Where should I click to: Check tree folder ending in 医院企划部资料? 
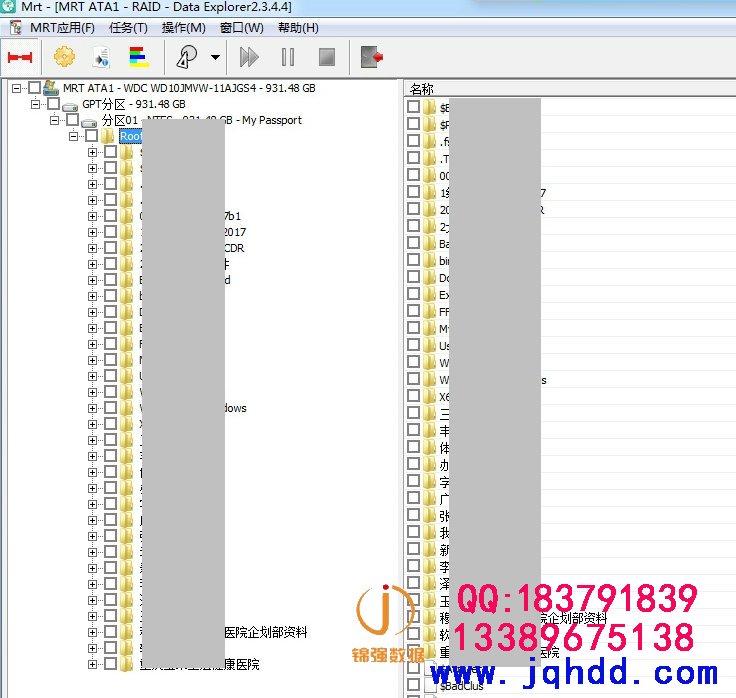pos(110,632)
